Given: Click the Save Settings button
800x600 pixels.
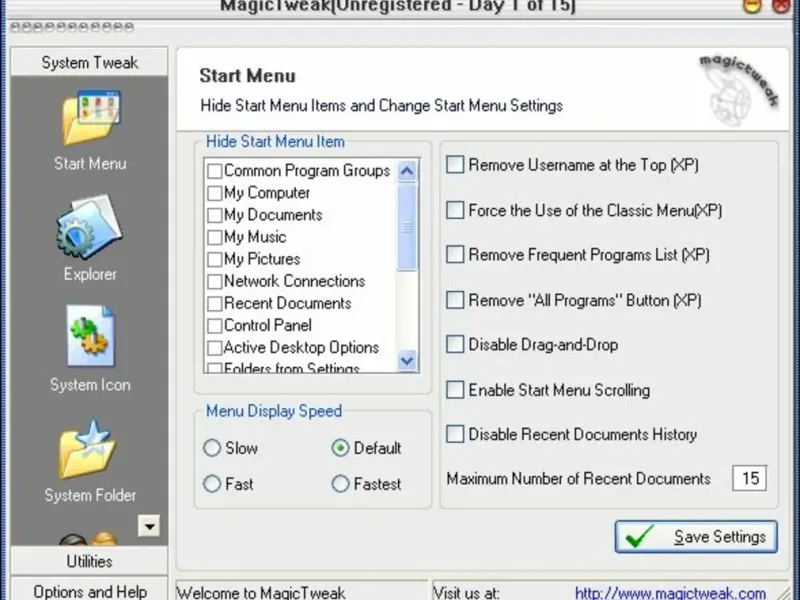Looking at the screenshot, I should pyautogui.click(x=696, y=537).
